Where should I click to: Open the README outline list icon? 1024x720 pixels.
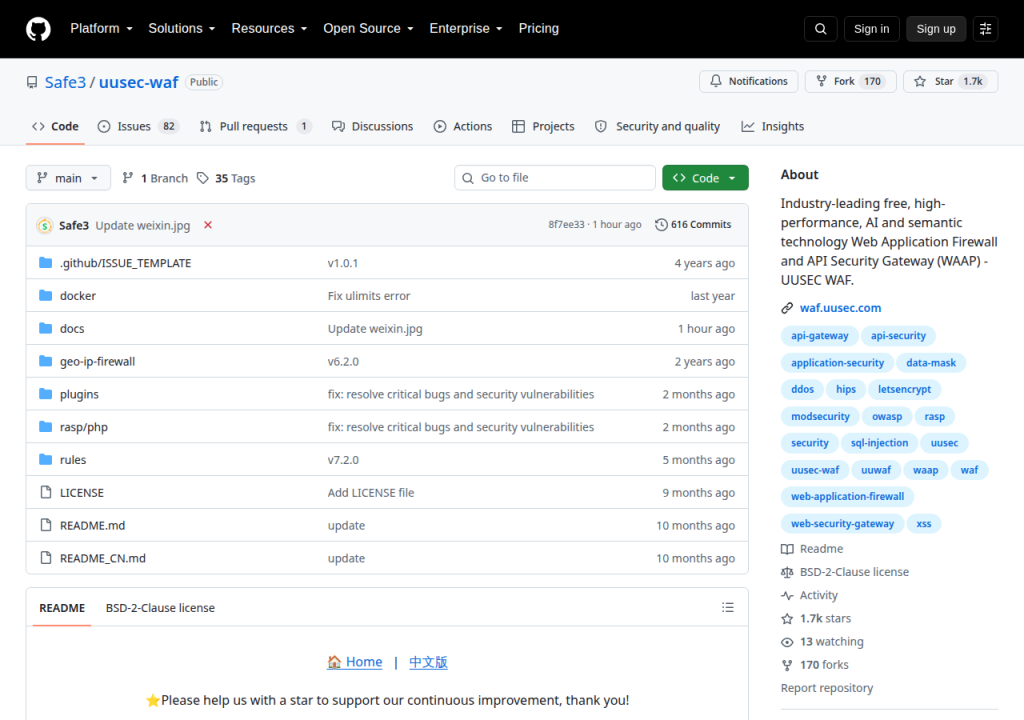point(728,608)
